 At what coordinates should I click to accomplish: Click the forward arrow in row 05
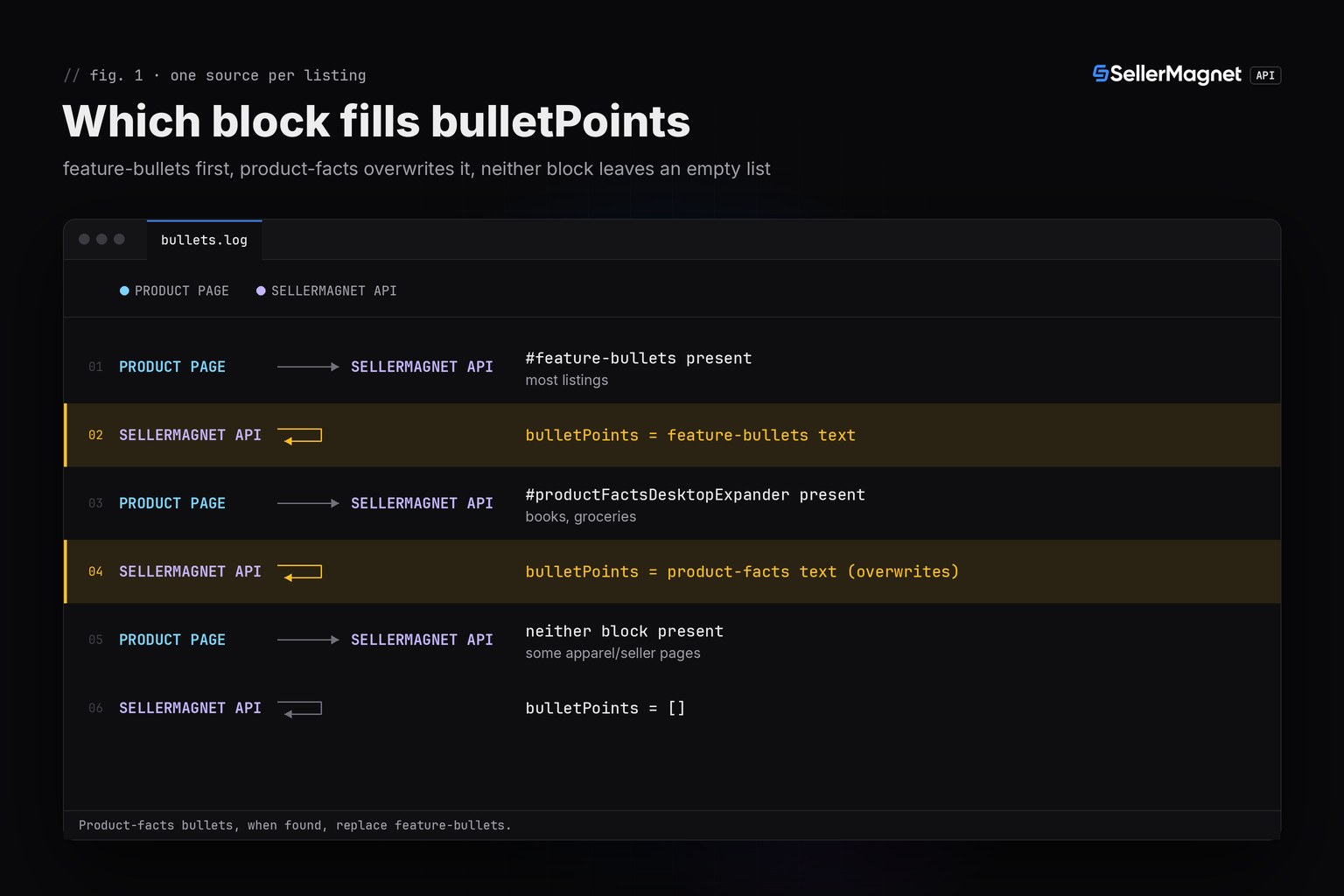click(308, 640)
